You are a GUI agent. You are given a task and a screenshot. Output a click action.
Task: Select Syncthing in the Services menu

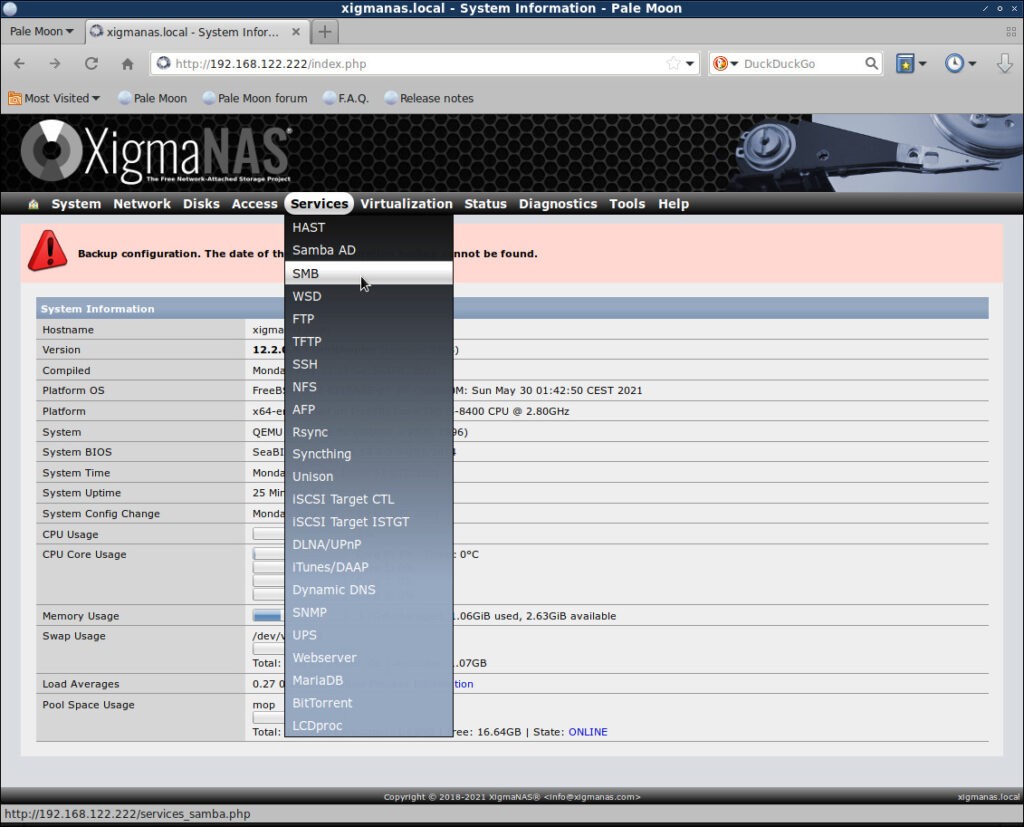point(369,454)
